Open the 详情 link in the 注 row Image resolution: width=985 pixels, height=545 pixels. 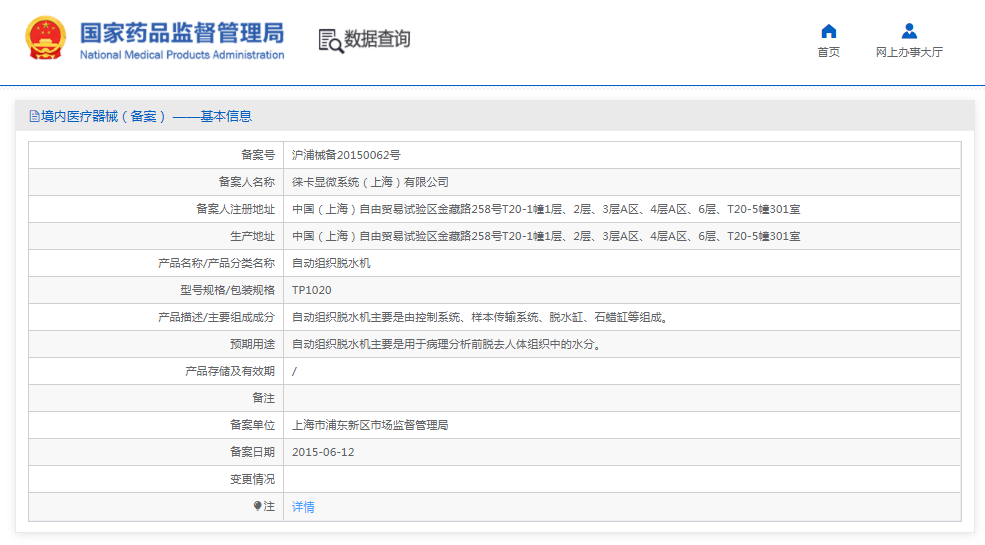tap(303, 507)
